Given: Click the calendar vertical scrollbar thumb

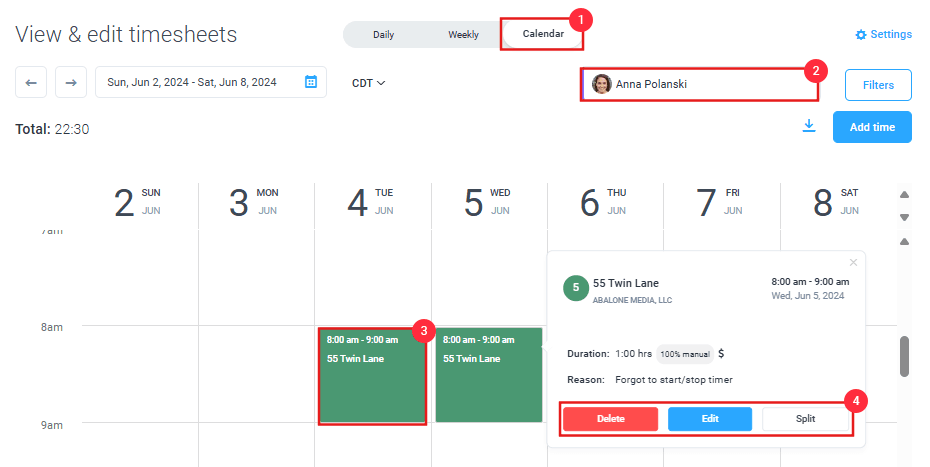Looking at the screenshot, I should [x=904, y=357].
